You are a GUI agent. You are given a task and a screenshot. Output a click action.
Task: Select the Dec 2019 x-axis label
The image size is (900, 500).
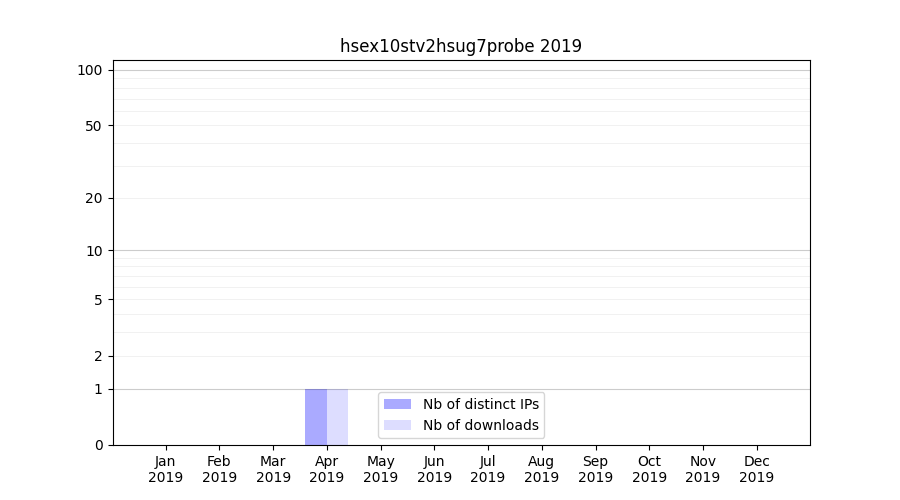756,469
